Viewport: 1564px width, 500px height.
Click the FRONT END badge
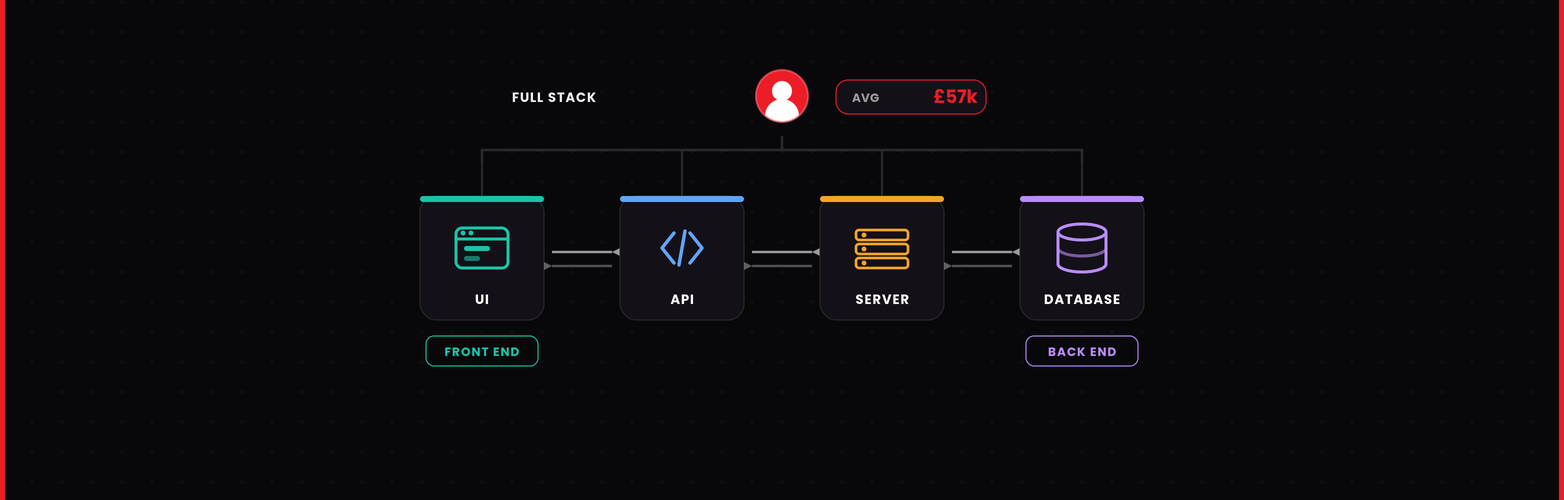click(x=482, y=351)
